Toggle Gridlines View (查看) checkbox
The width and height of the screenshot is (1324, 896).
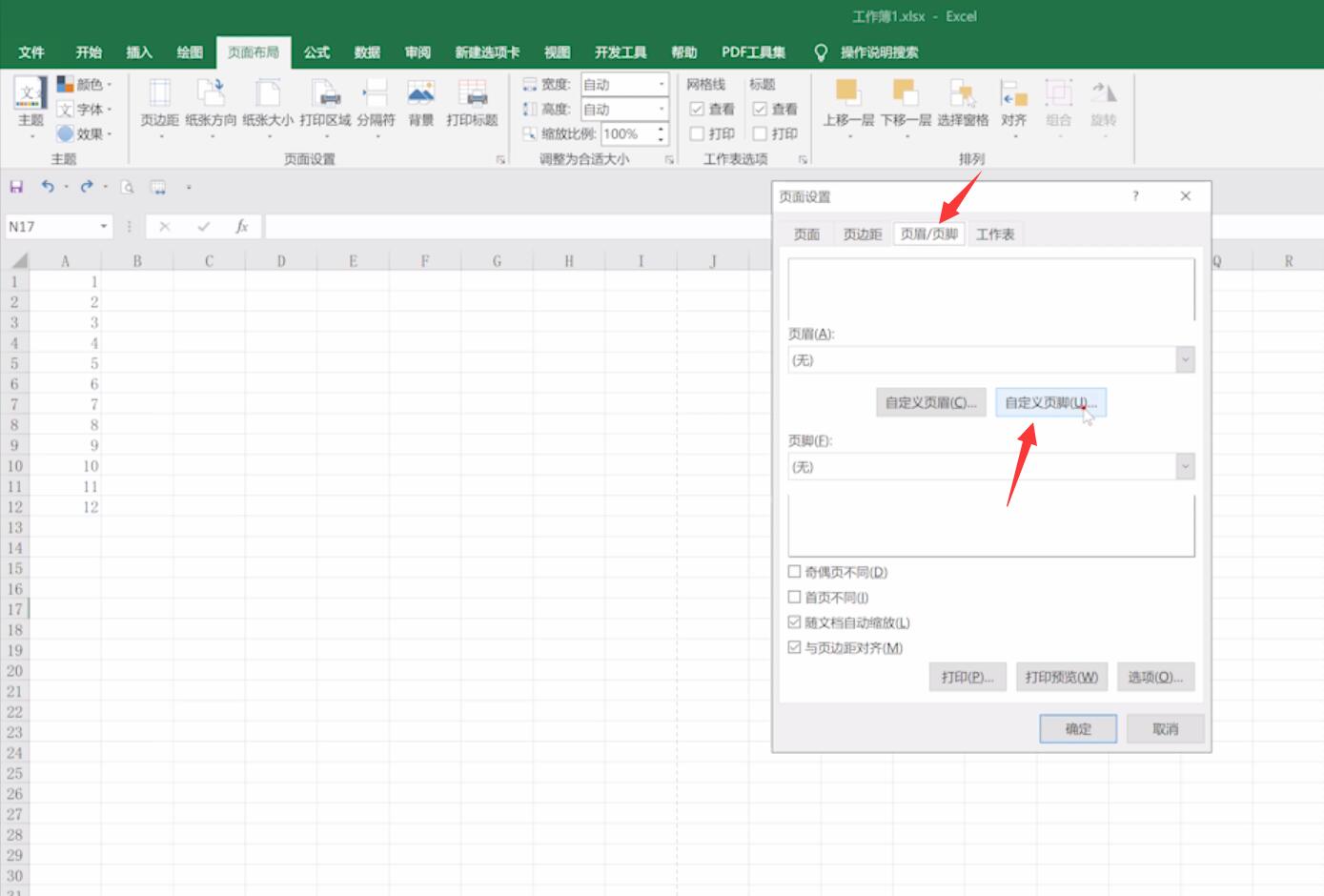(697, 109)
